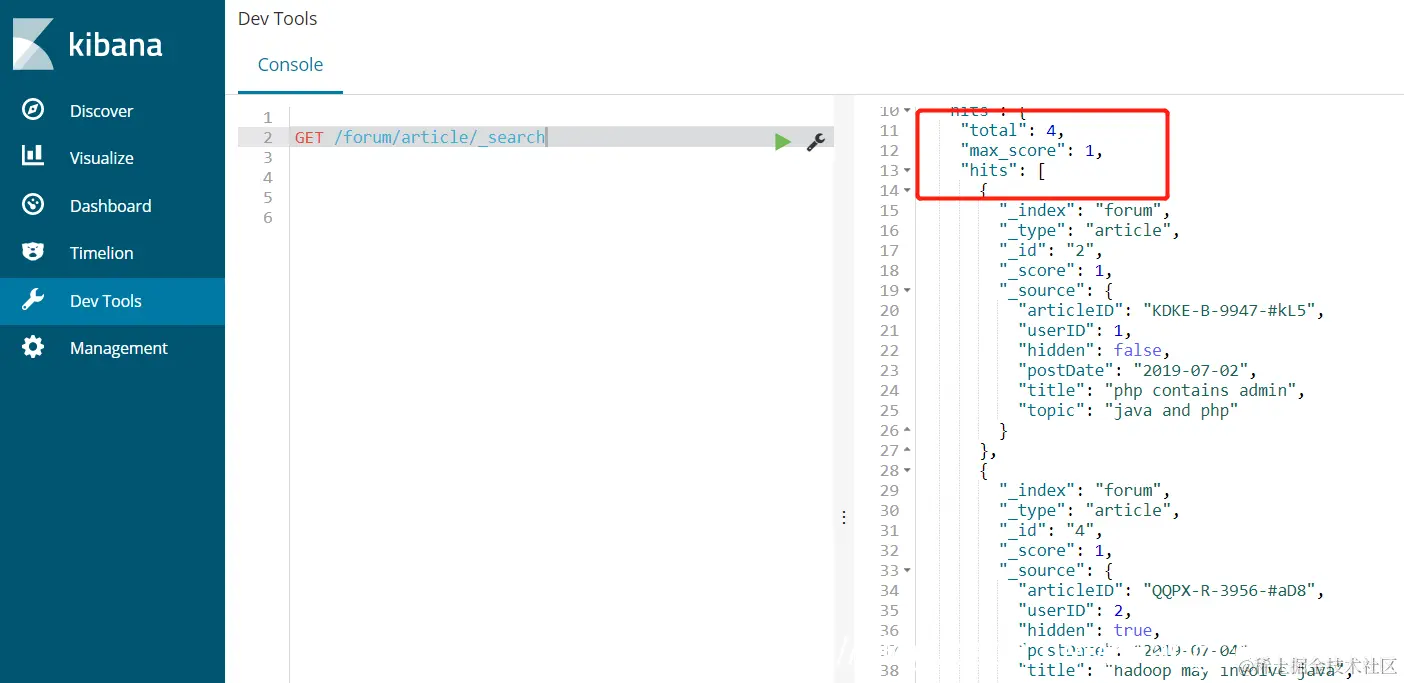Collapse fold arrow at output line 28
1404x683 pixels.
907,470
